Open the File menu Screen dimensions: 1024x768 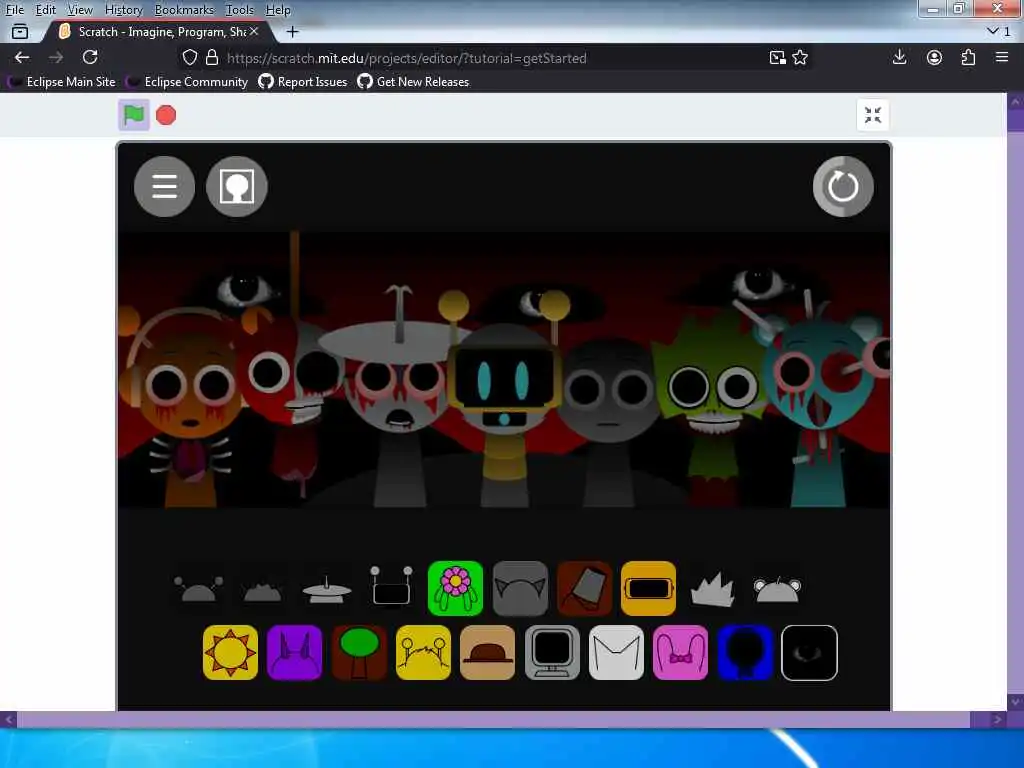pos(14,10)
